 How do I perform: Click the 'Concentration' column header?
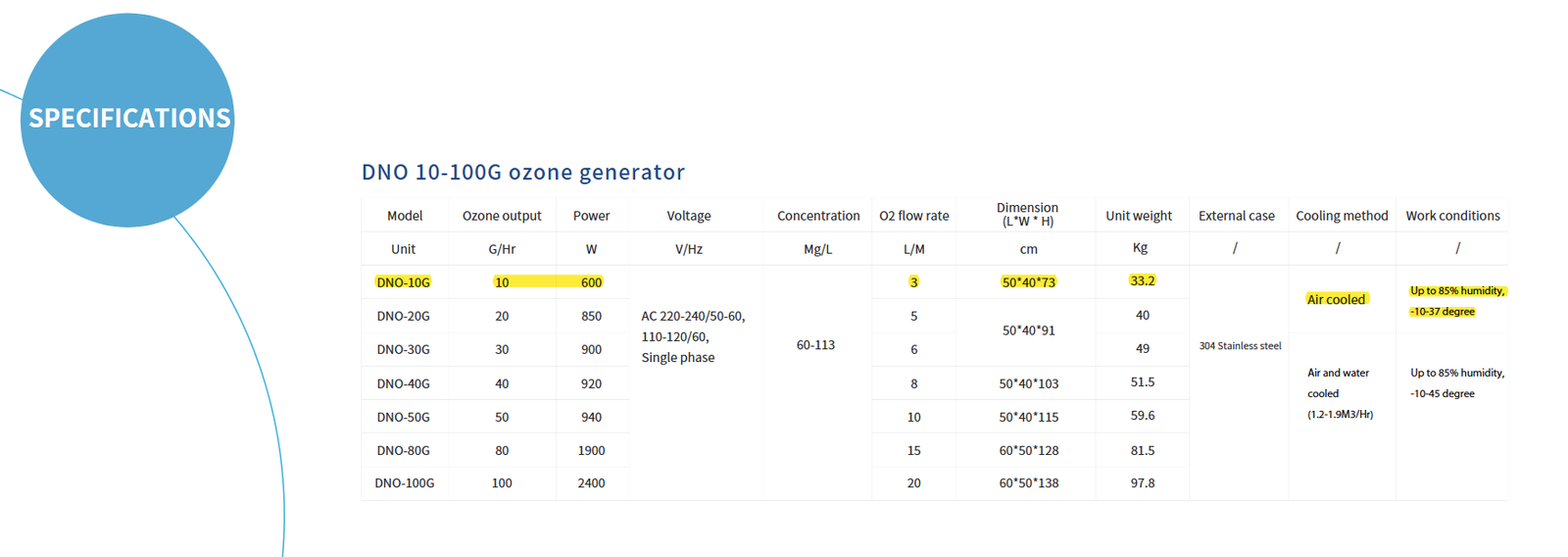point(818,216)
